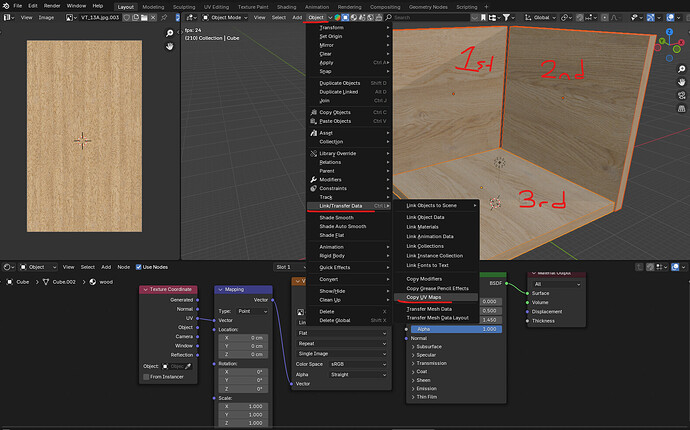This screenshot has width=690, height=430.
Task: Open the Global transform orientation dropdown
Action: click(x=541, y=18)
